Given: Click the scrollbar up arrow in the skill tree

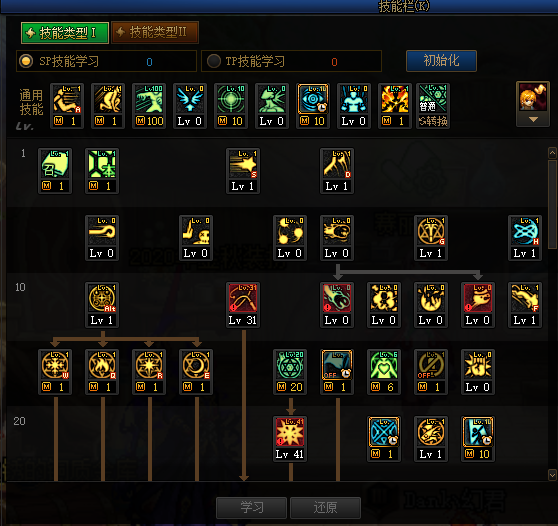Looking at the screenshot, I should tap(552, 153).
